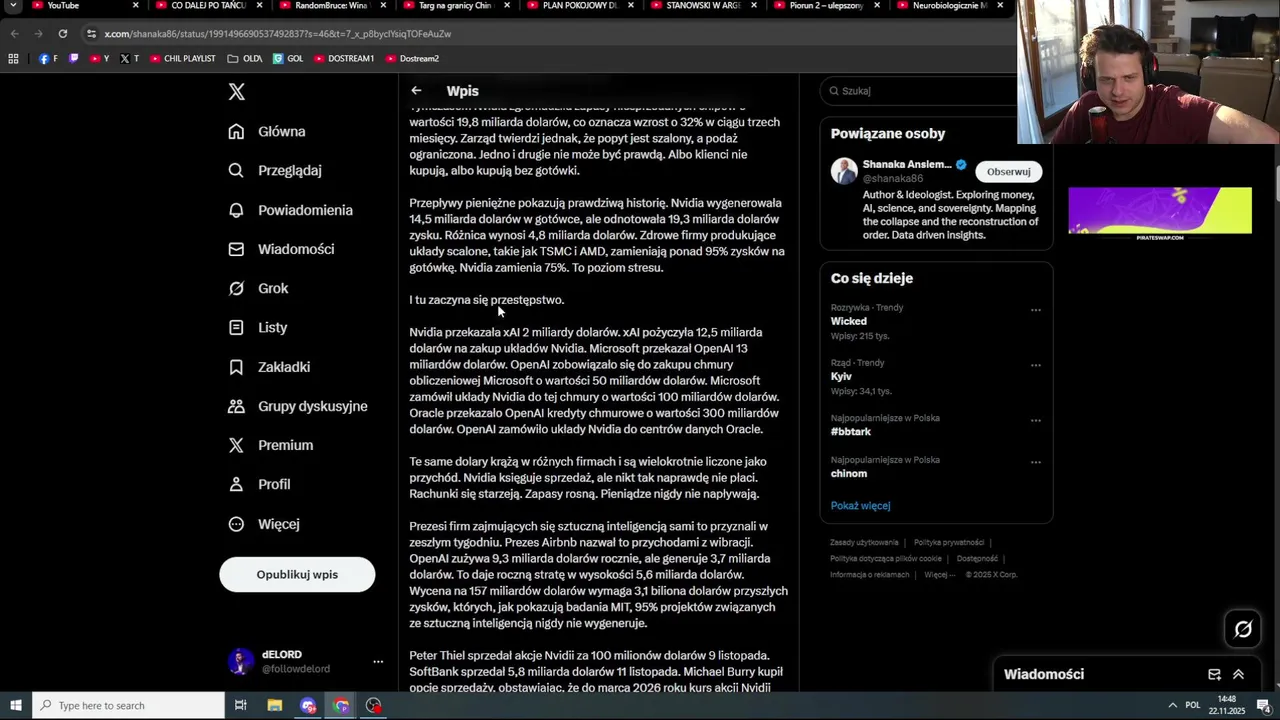Open Premium page

(270, 445)
